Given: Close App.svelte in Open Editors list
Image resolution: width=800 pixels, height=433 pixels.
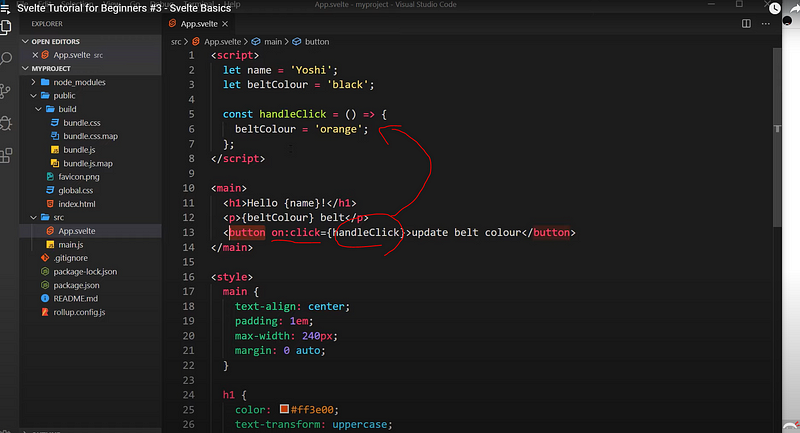Looking at the screenshot, I should [35, 55].
